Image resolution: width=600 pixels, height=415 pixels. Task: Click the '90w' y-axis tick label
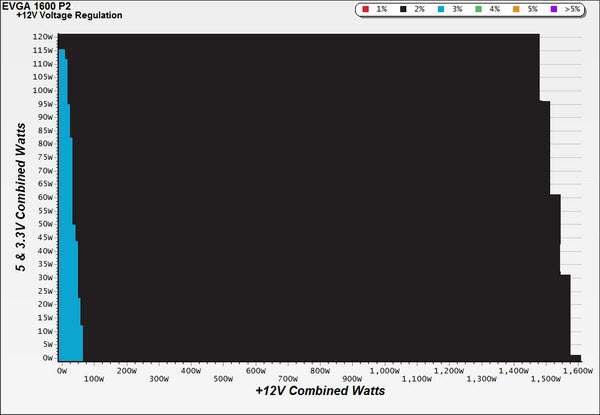coord(44,117)
